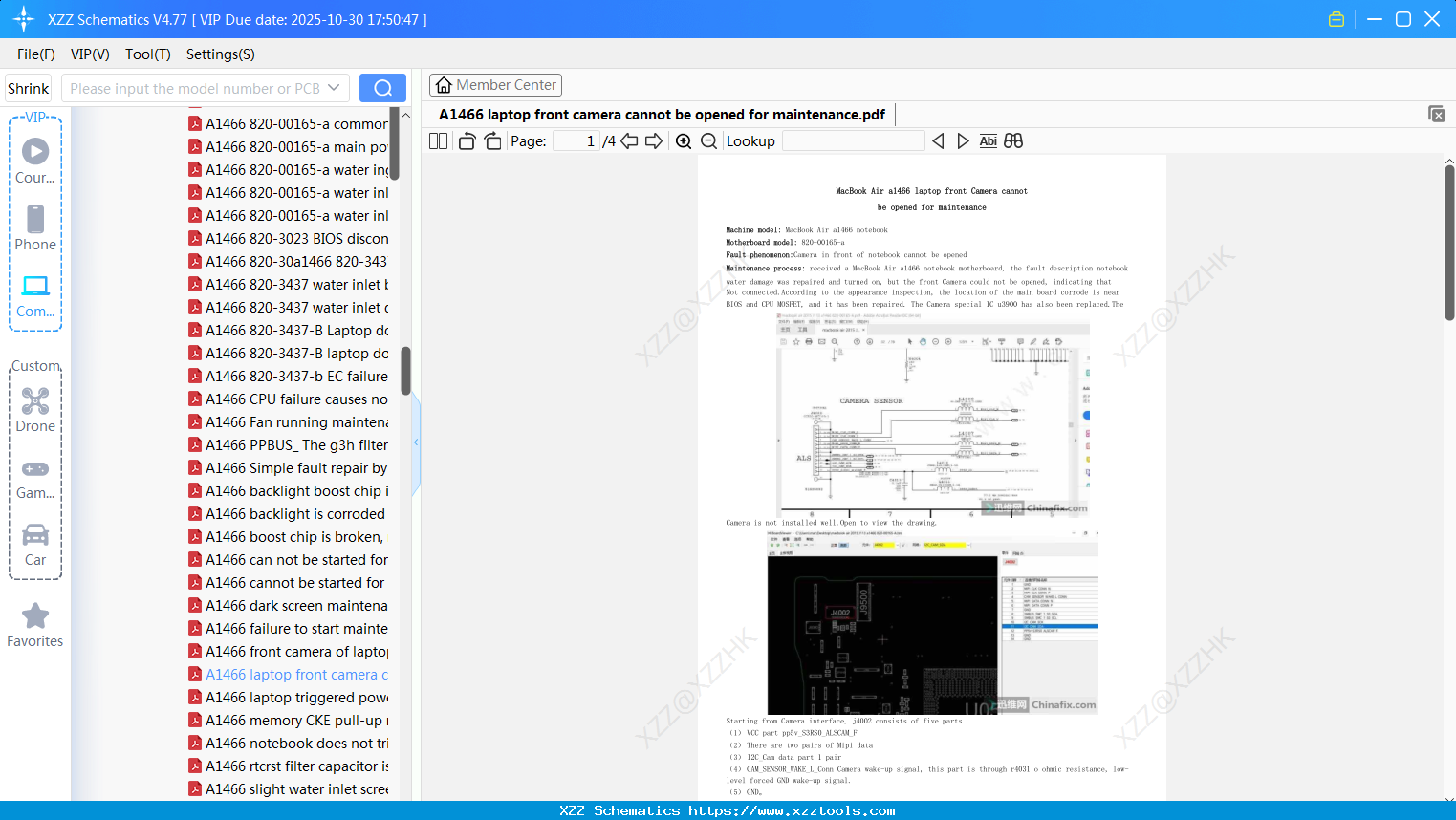Viewport: 1456px width, 820px height.
Task: Open 'A1466 820-3023 BIOS discon' file
Action: coord(288,239)
